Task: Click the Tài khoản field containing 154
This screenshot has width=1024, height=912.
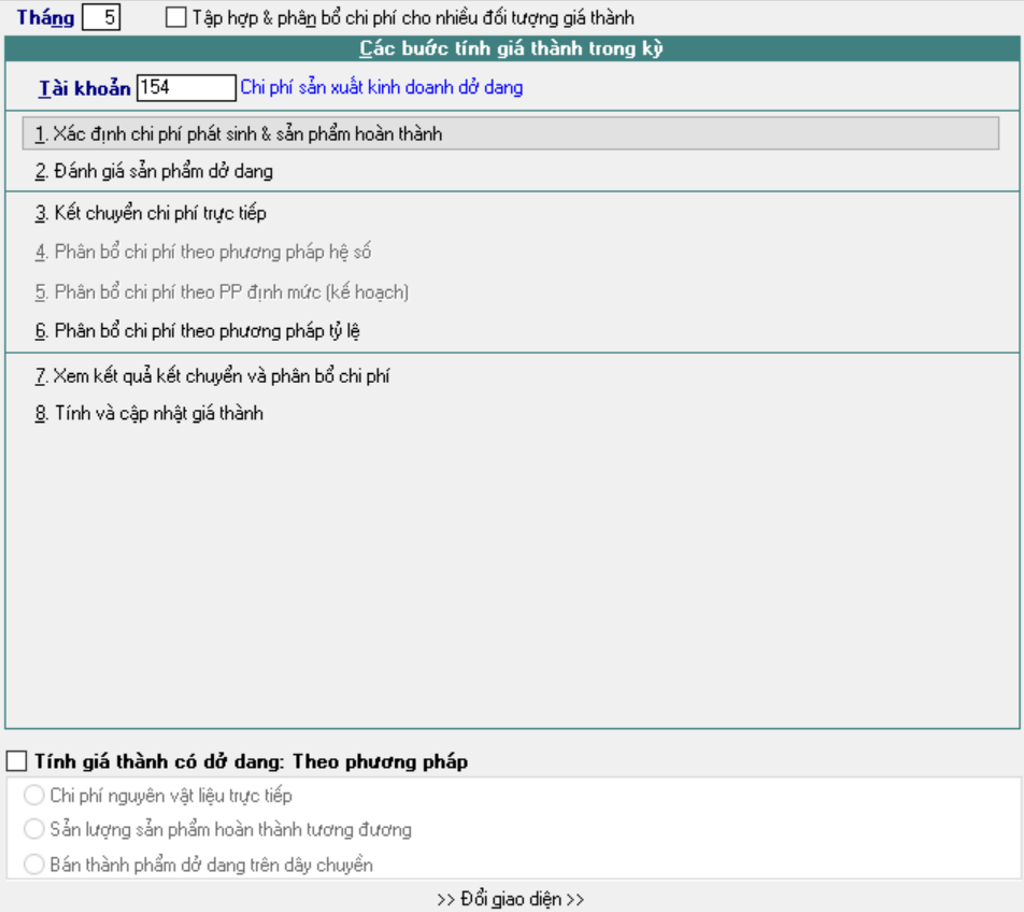Action: point(186,88)
